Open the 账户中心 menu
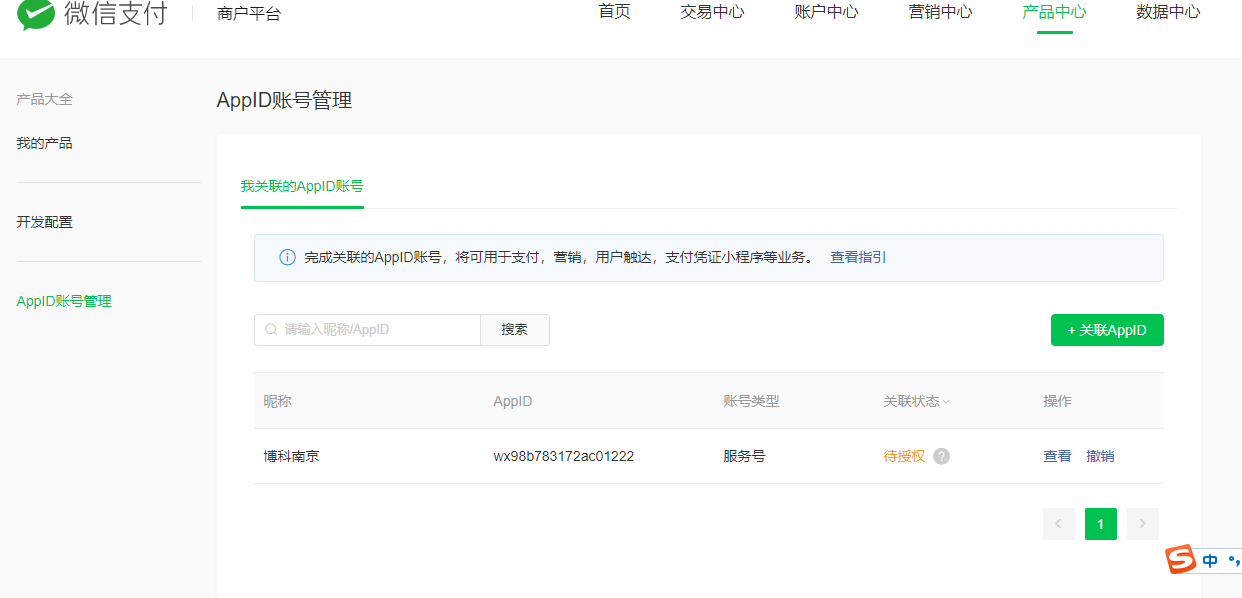Screen dimensions: 1242x598 826,12
